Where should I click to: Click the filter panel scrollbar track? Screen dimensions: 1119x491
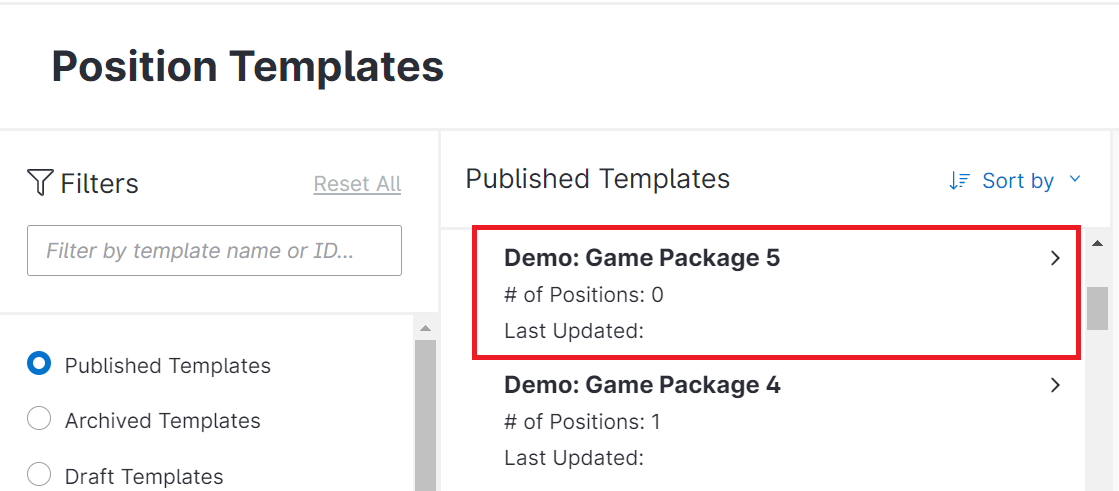pos(425,420)
